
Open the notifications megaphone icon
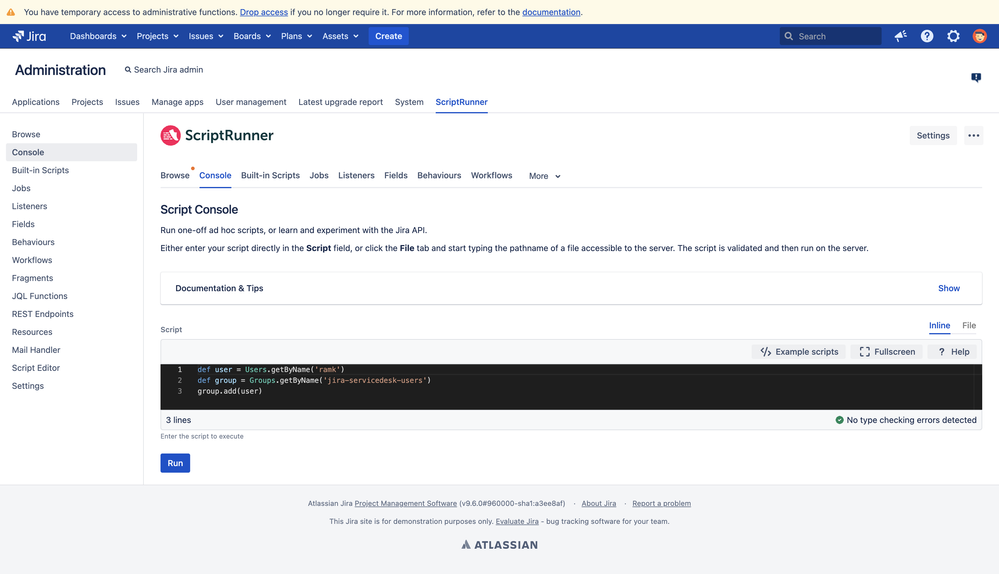click(x=900, y=36)
